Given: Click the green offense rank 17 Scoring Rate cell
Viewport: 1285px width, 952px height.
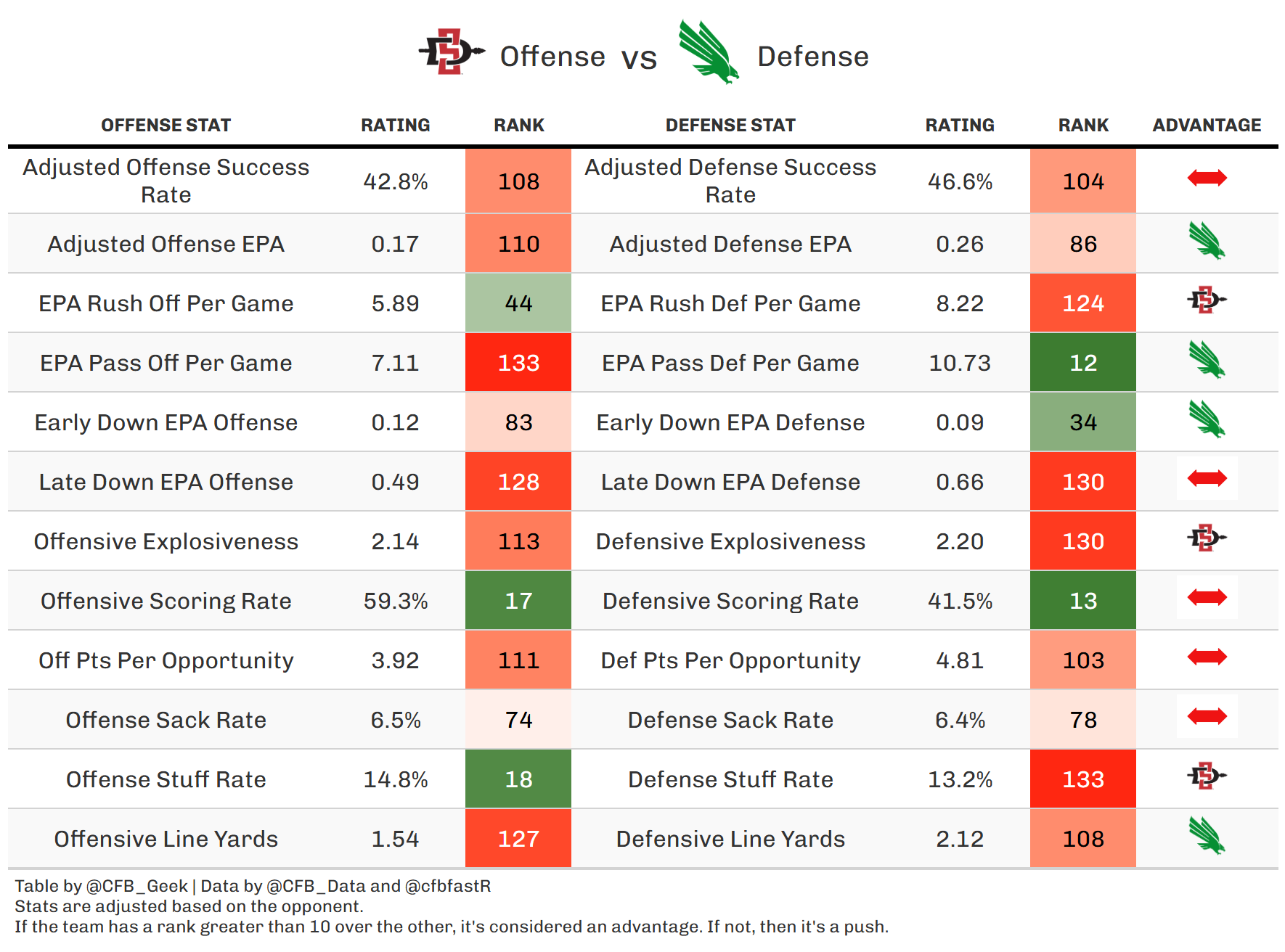Looking at the screenshot, I should pos(518,601).
